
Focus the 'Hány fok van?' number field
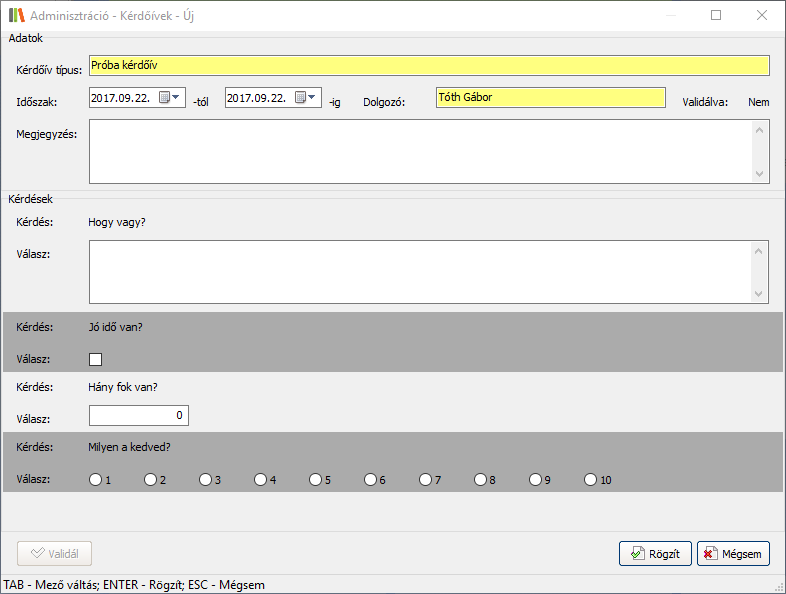[x=138, y=415]
